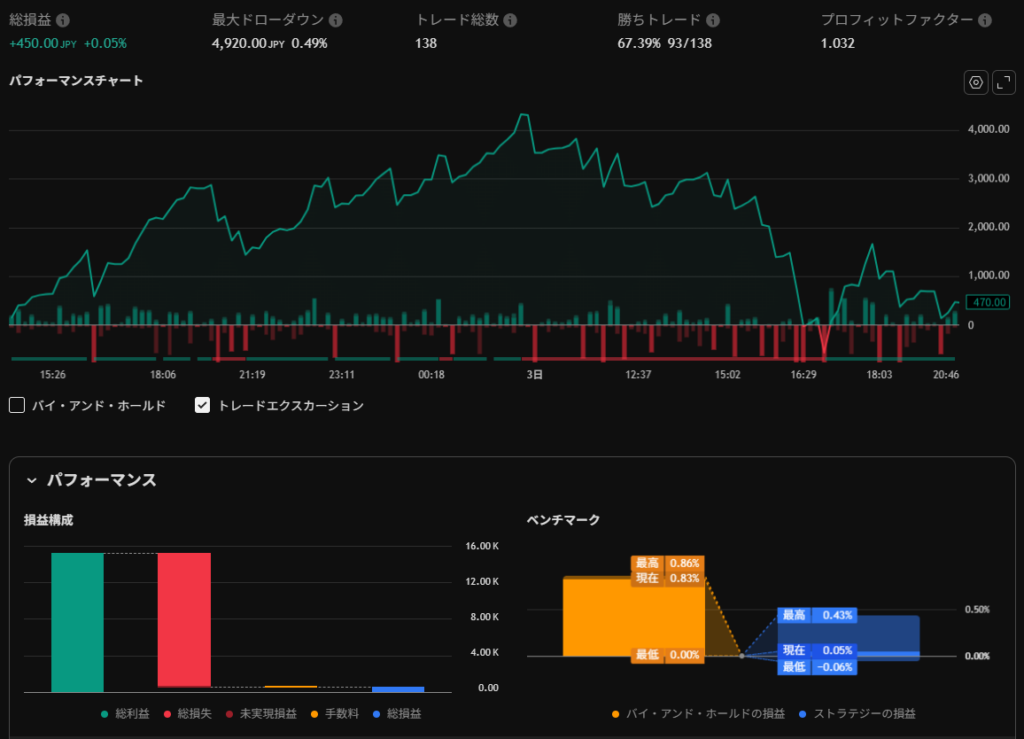Toggle the 未実現損益 legend entry
The height and width of the screenshot is (739, 1024).
coord(262,714)
